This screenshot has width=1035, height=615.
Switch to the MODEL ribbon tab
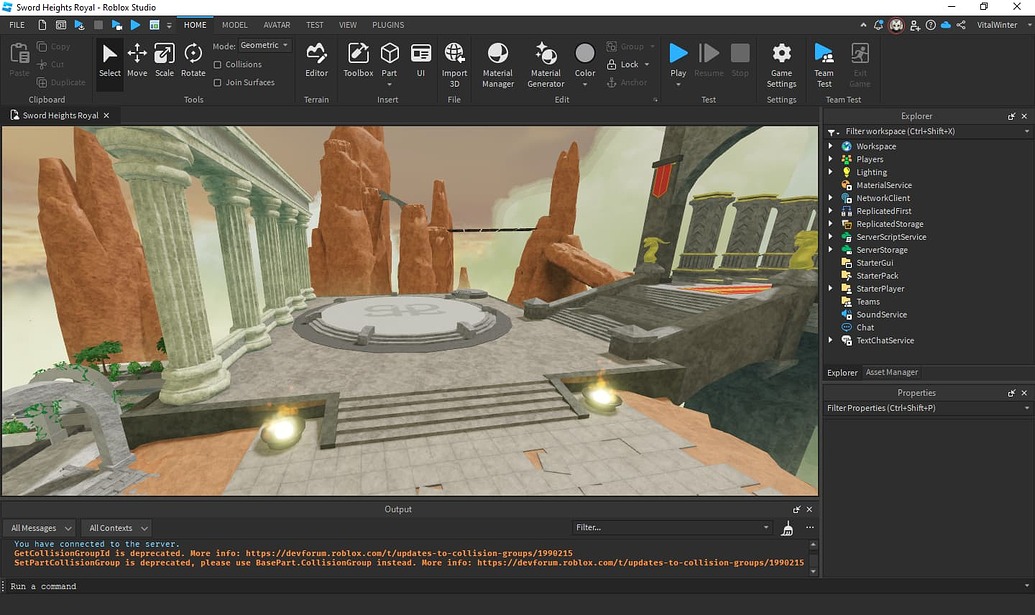click(234, 24)
